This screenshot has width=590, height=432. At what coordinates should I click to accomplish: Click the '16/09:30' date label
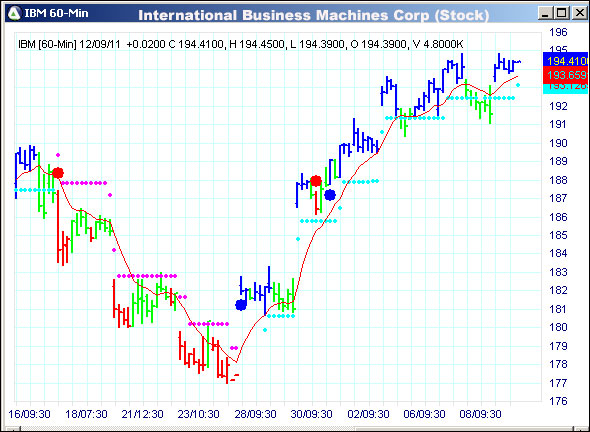click(30, 414)
